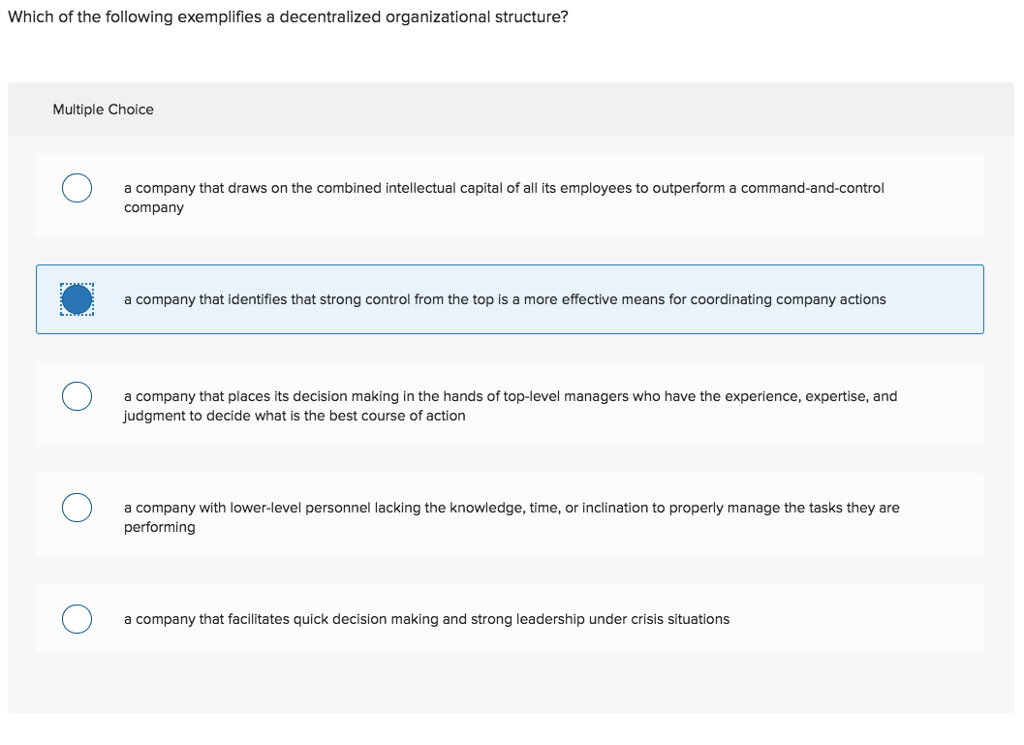
Task: Select the 'quick decision making' answer radio button
Action: 76,619
